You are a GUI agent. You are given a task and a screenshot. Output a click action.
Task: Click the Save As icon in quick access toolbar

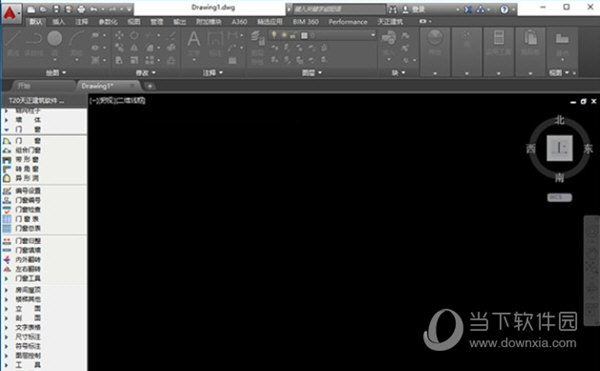coord(68,9)
